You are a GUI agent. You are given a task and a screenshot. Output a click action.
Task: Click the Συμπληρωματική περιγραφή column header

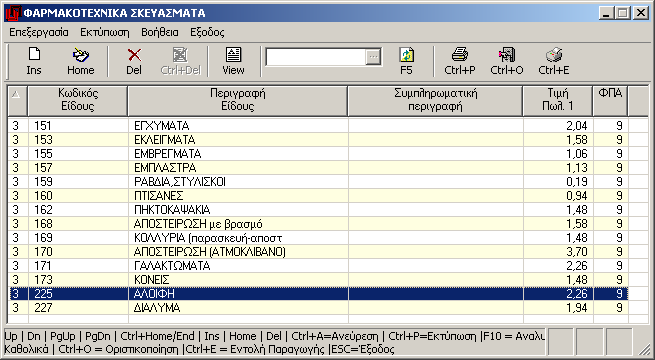click(435, 101)
